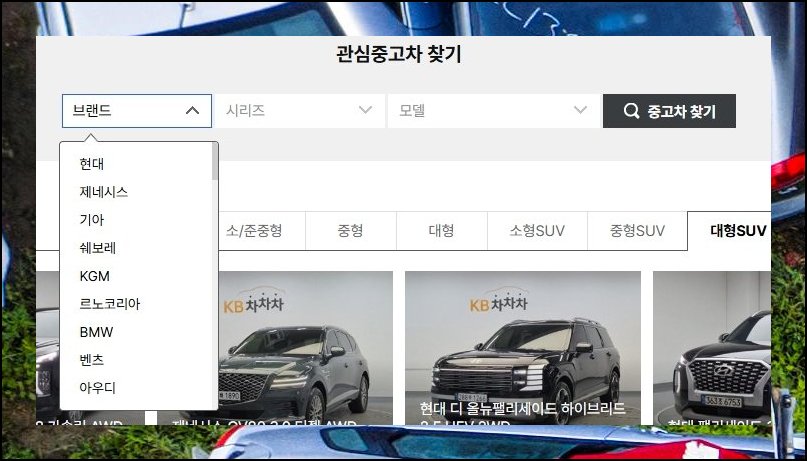The width and height of the screenshot is (807, 461).
Task: Open the 모델 model dropdown
Action: click(x=494, y=111)
